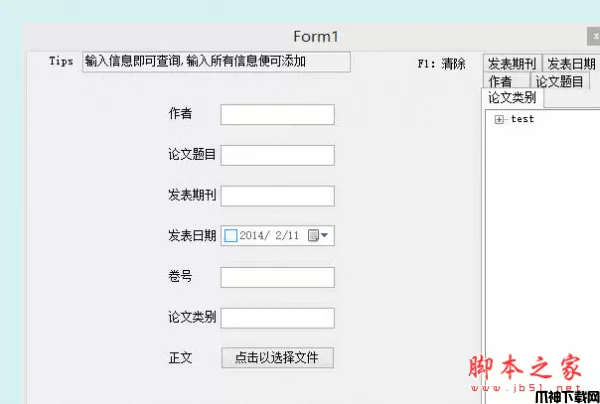
Task: Focus the 论文题目 text box
Action: pyautogui.click(x=277, y=155)
